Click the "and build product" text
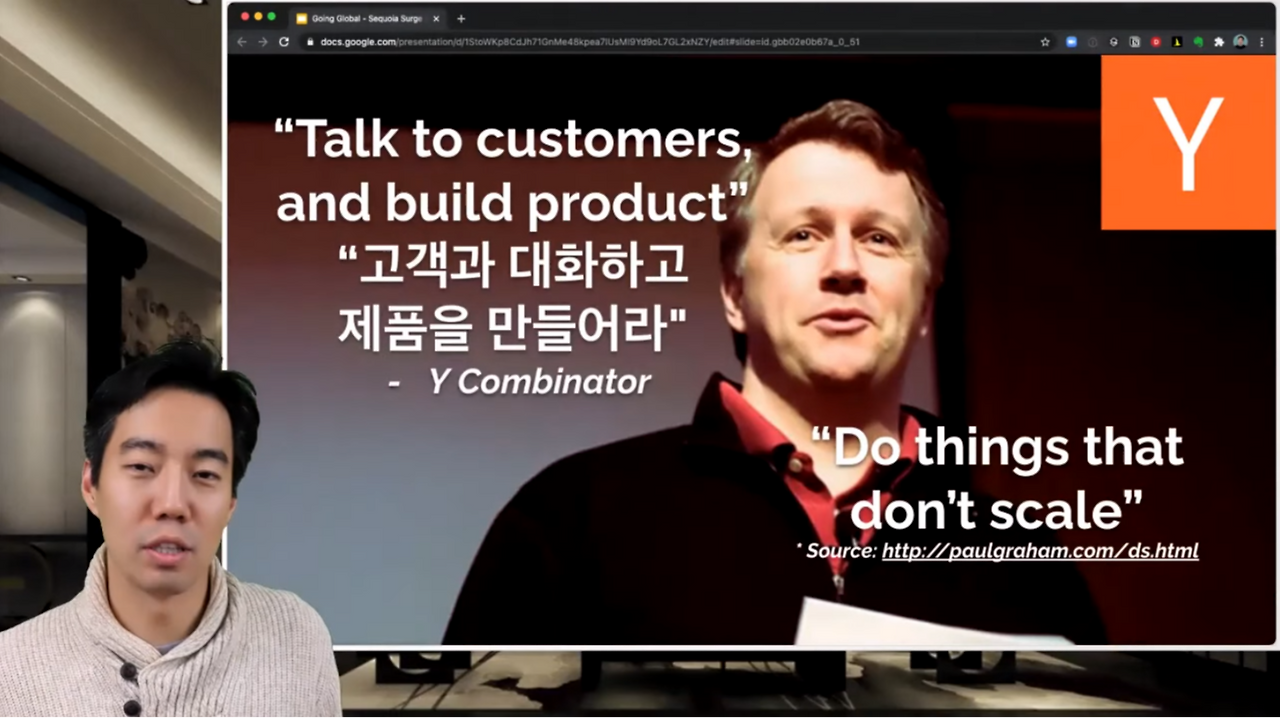This screenshot has height=718, width=1280. (513, 202)
